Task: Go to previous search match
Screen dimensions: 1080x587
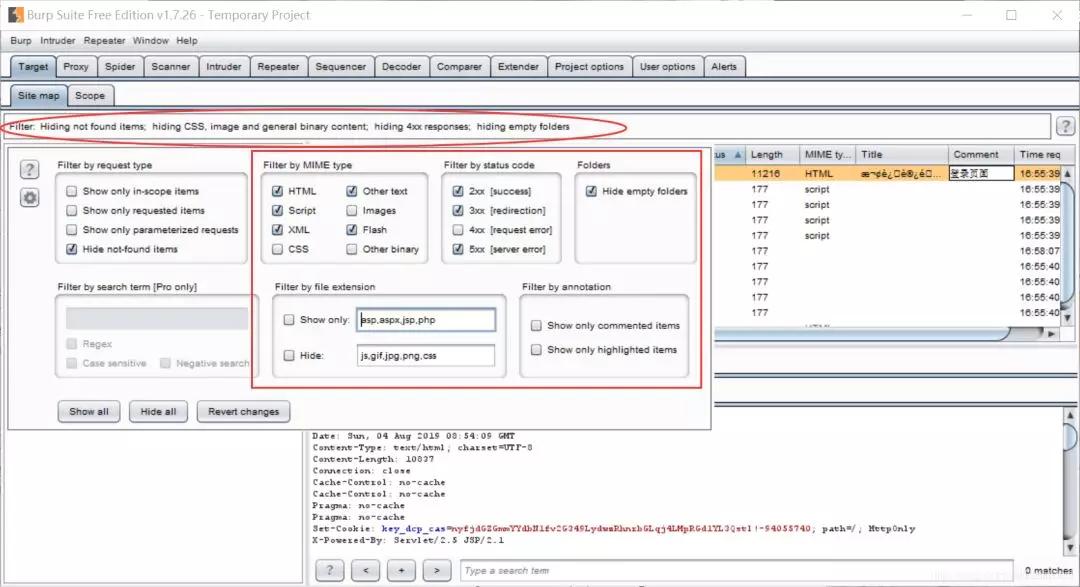Action: (365, 570)
